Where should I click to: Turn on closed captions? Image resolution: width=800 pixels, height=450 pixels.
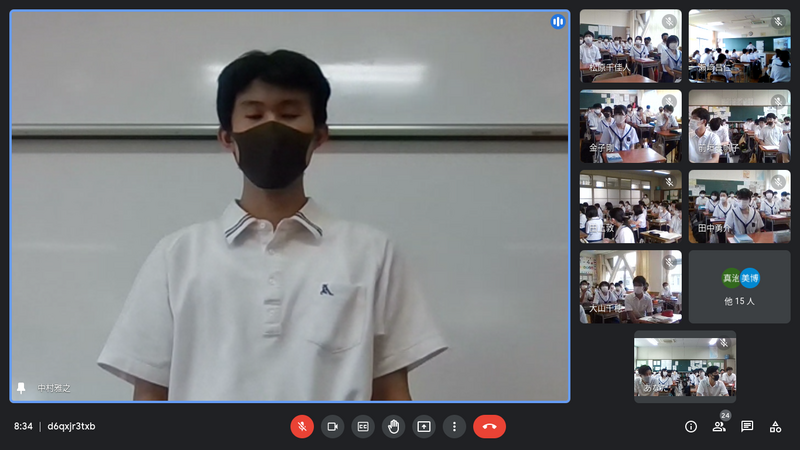pyautogui.click(x=363, y=426)
